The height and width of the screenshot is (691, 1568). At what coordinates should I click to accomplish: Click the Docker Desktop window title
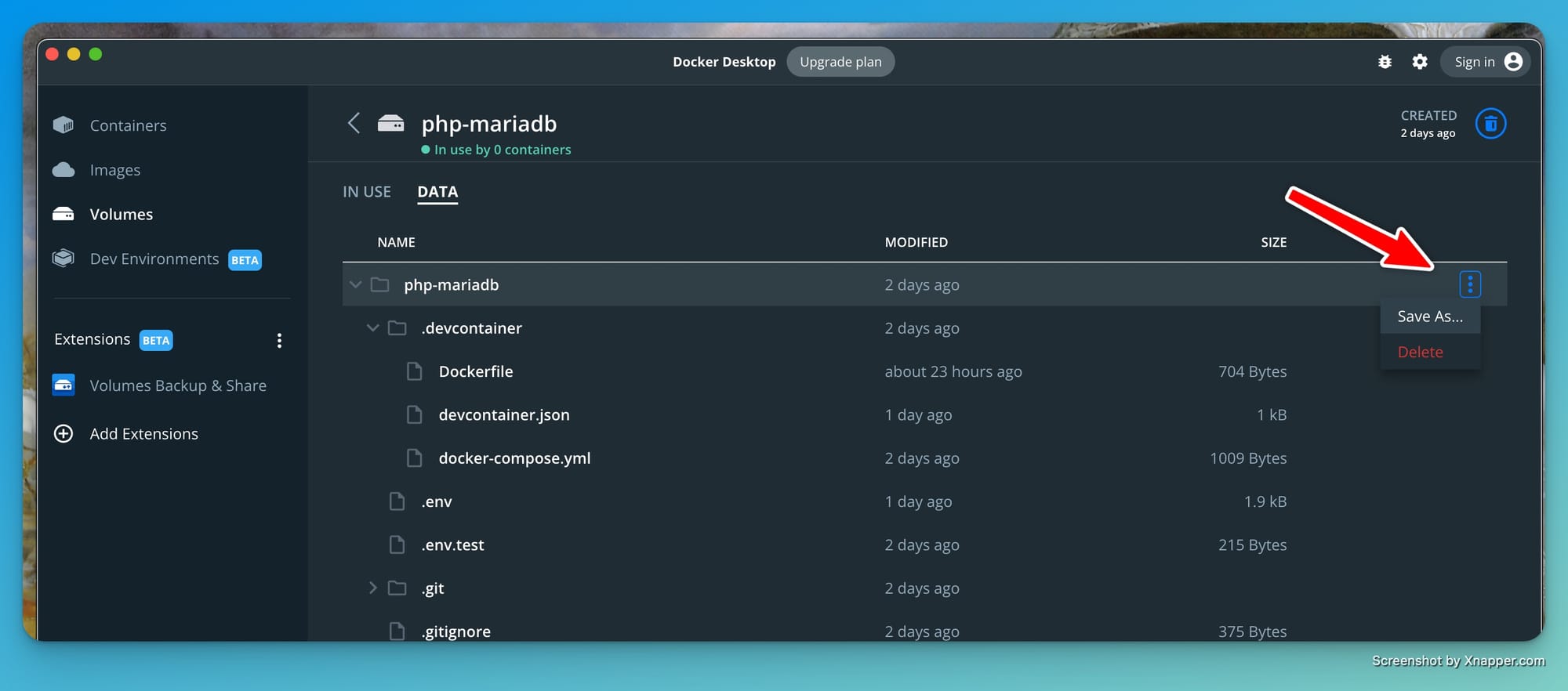(x=724, y=62)
